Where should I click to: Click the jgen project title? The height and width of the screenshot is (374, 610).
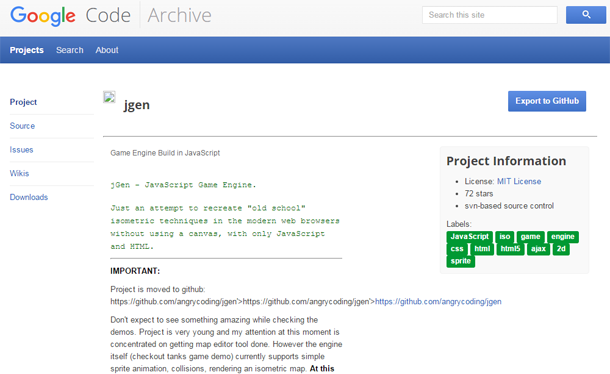[137, 105]
